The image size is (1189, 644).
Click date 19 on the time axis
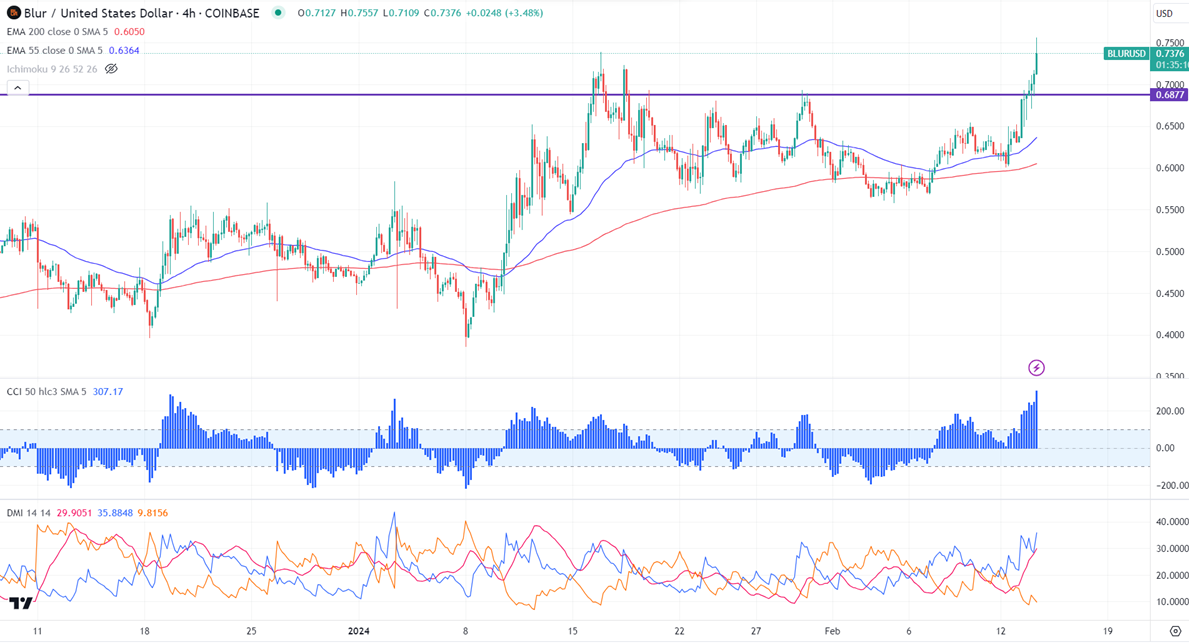click(x=1108, y=631)
